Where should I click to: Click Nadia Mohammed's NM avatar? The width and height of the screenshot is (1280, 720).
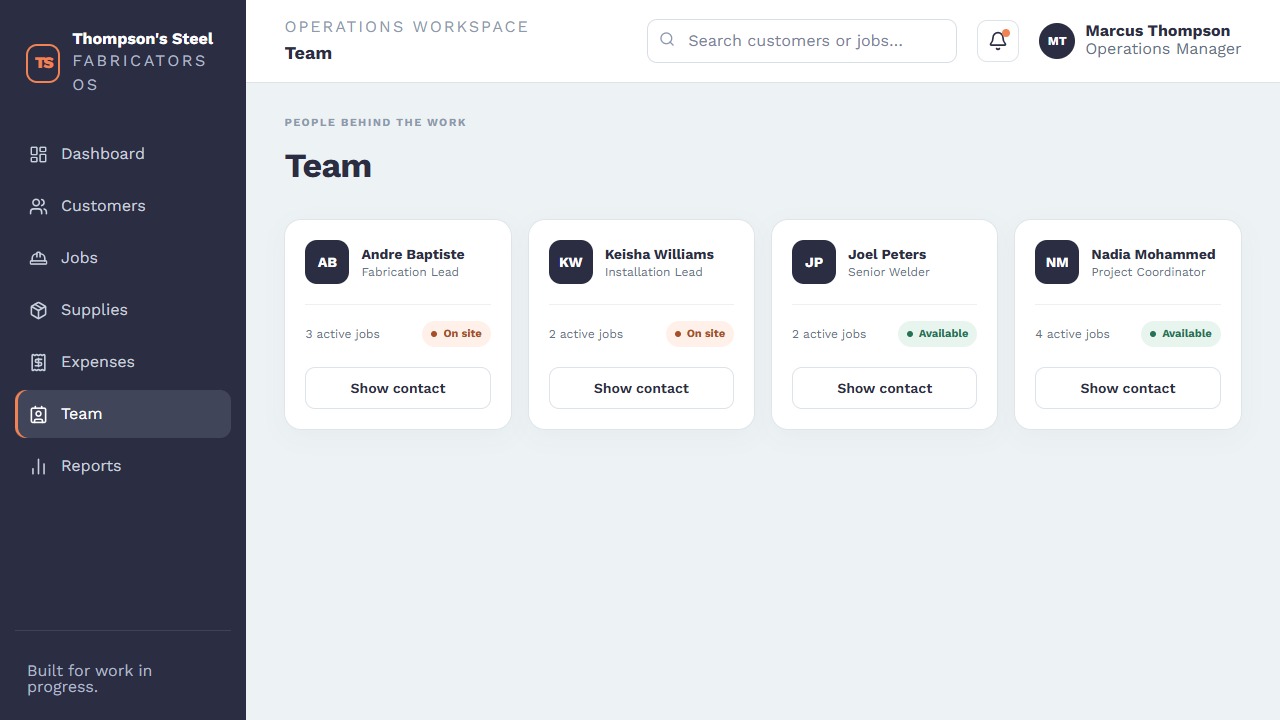[1057, 262]
